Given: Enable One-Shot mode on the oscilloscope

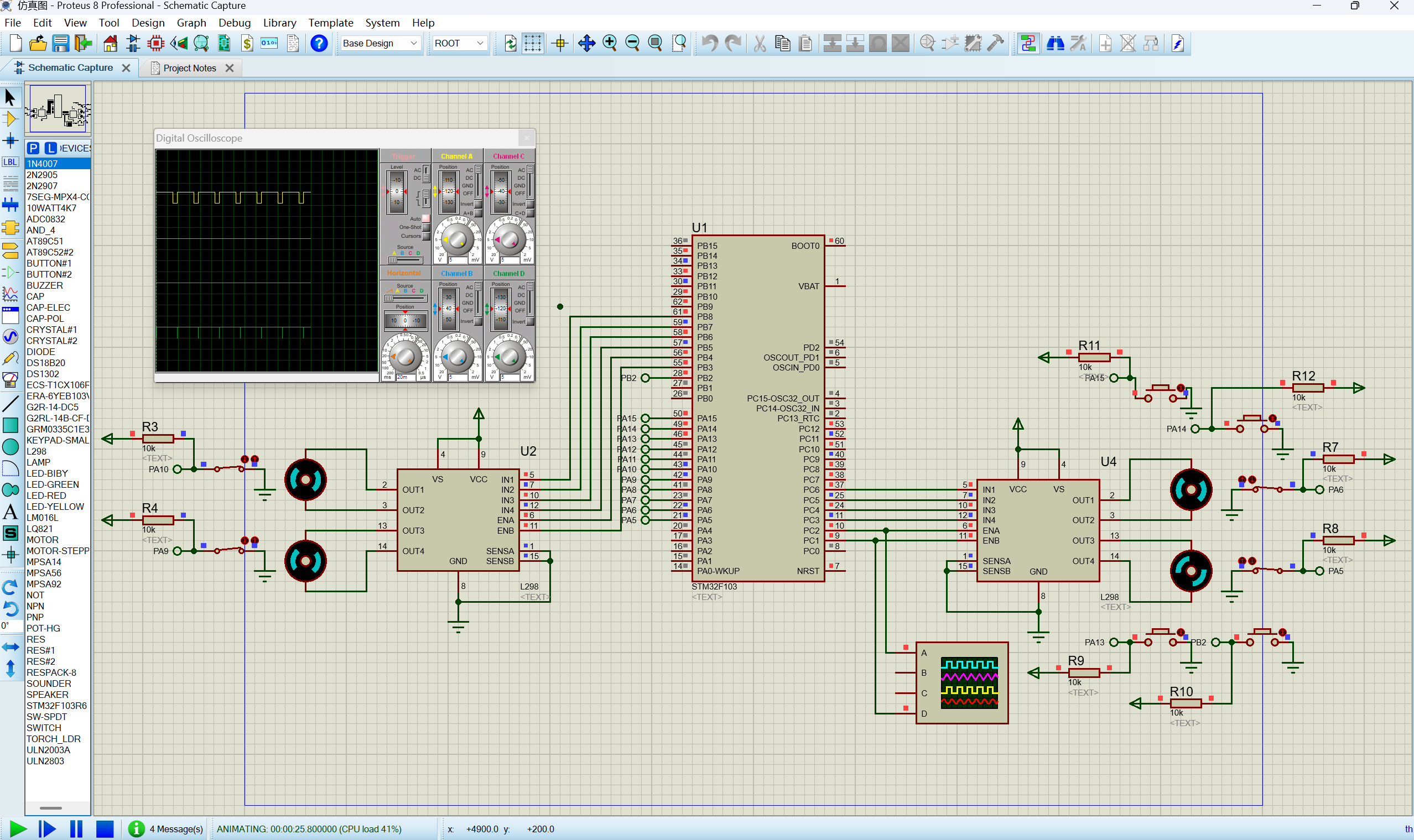Looking at the screenshot, I should coord(427,227).
